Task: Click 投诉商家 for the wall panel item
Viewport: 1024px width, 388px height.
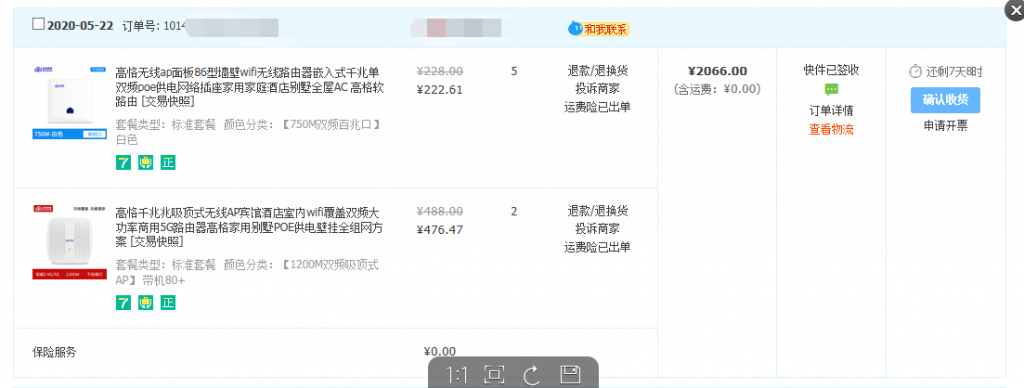Action: tap(598, 89)
